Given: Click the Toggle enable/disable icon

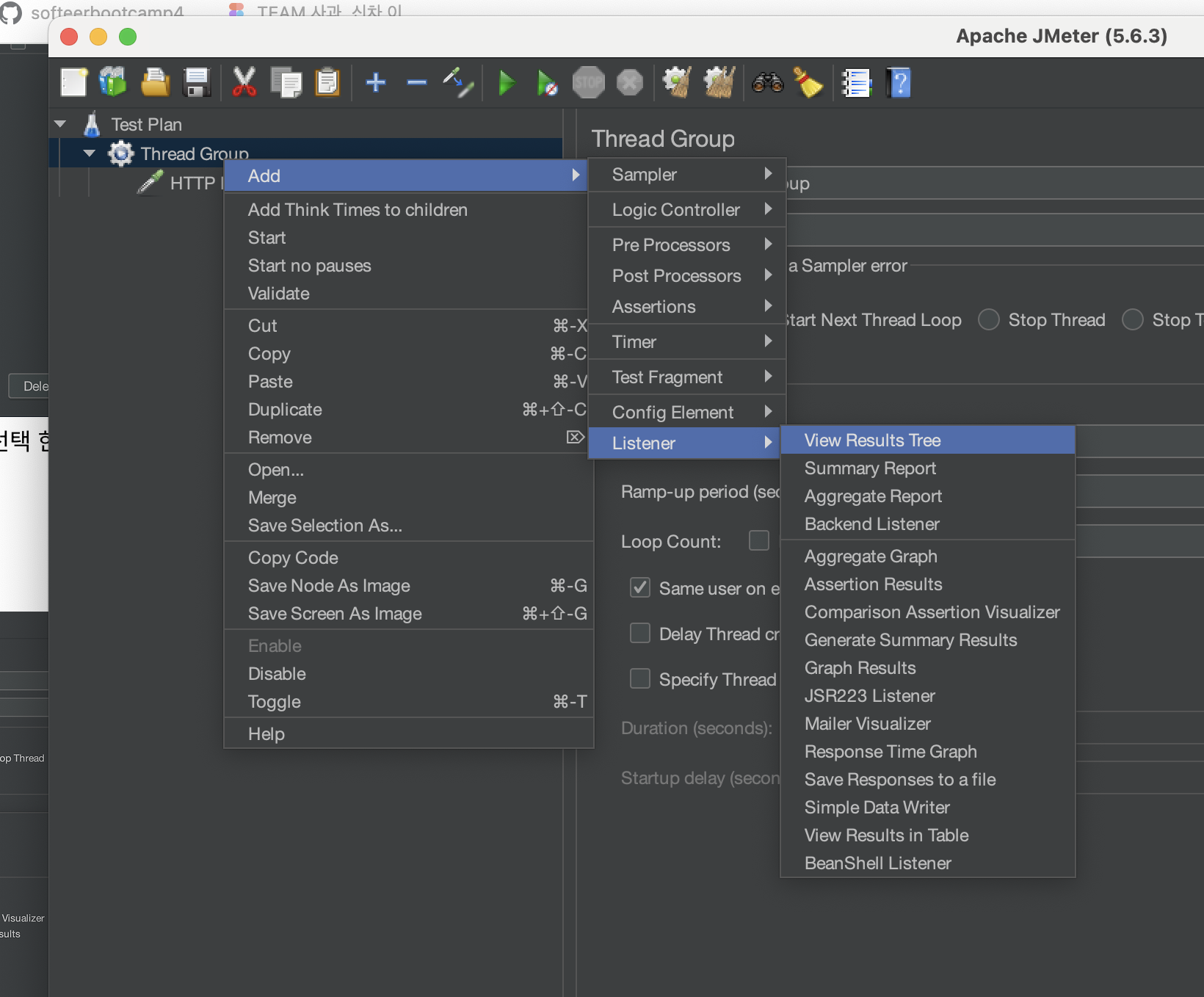Looking at the screenshot, I should [458, 82].
